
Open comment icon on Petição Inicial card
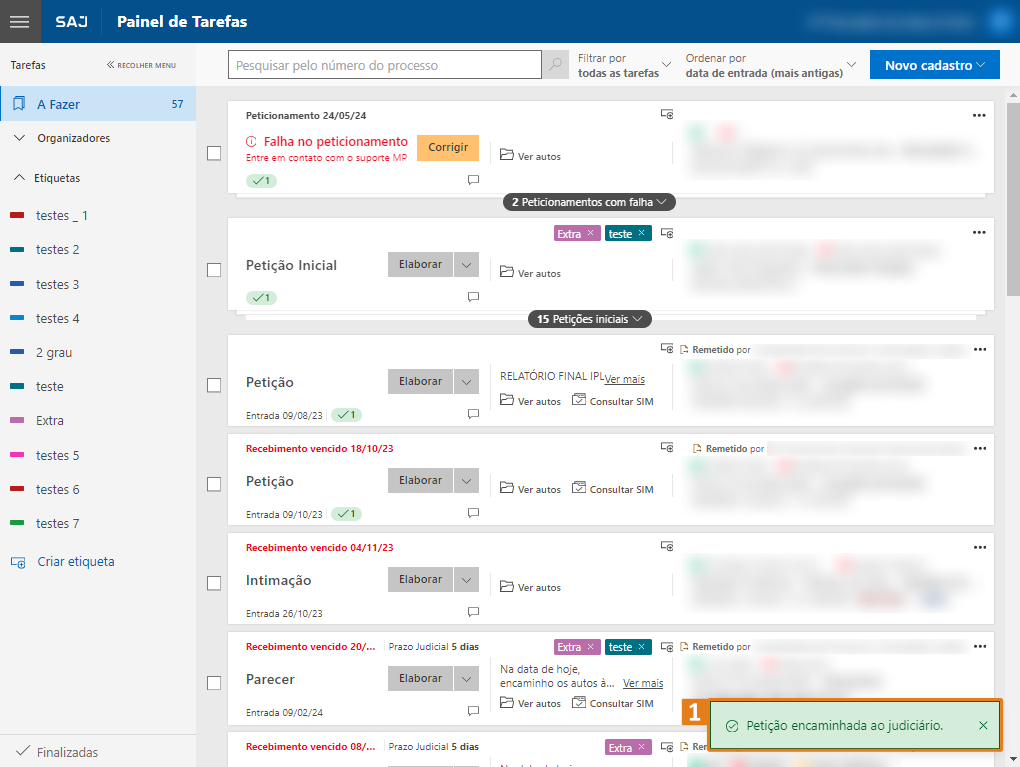[473, 297]
